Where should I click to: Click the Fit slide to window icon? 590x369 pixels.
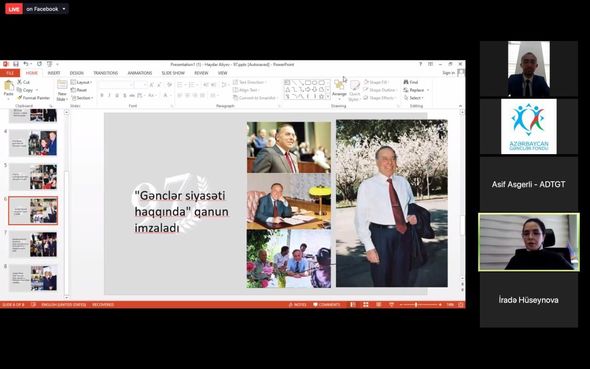coord(461,305)
